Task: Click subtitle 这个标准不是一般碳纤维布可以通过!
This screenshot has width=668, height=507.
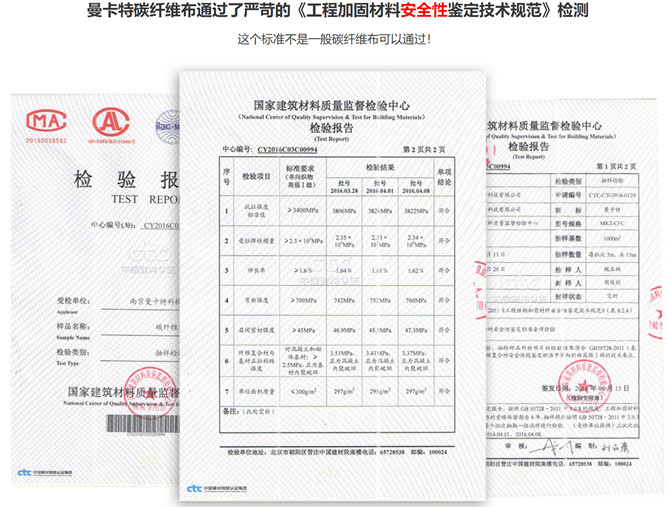Action: pos(334,39)
